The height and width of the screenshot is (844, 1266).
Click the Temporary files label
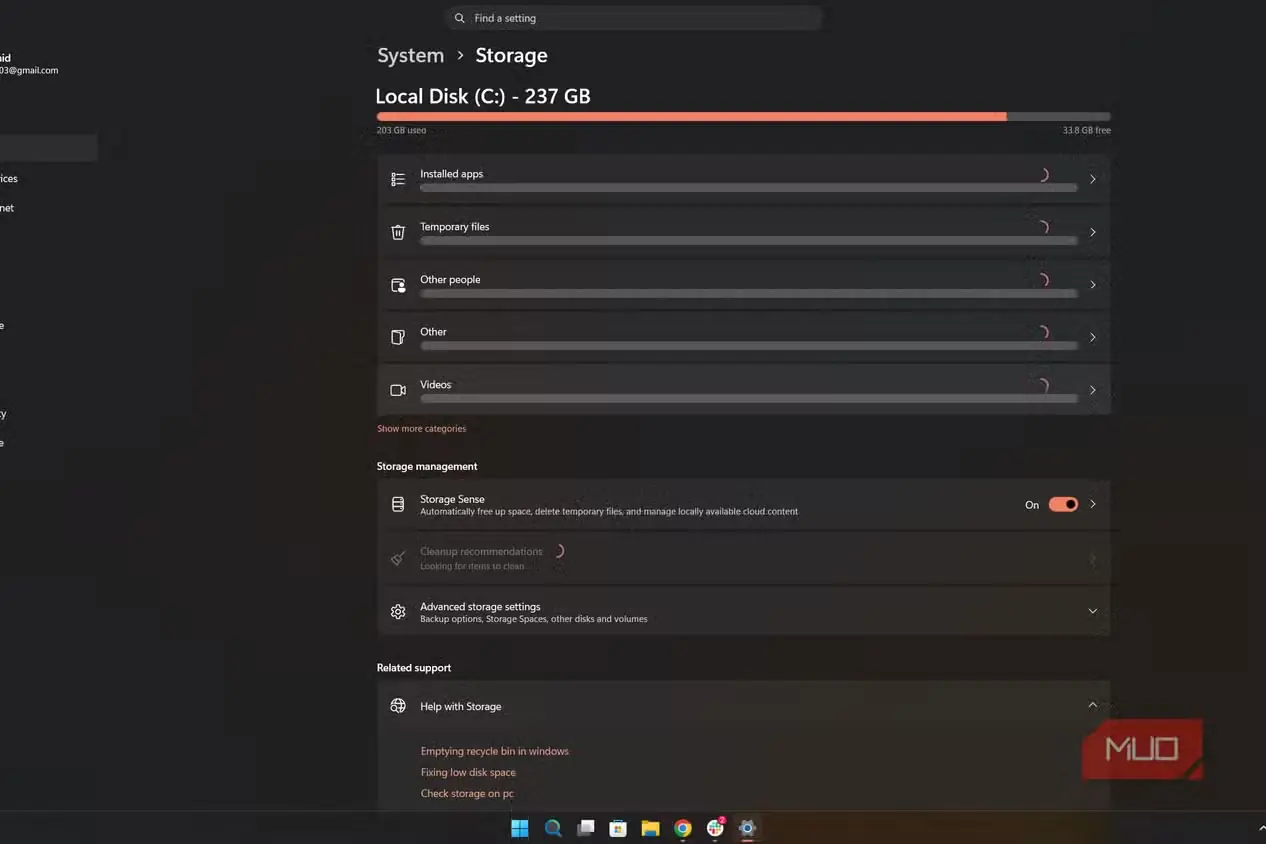tap(455, 227)
